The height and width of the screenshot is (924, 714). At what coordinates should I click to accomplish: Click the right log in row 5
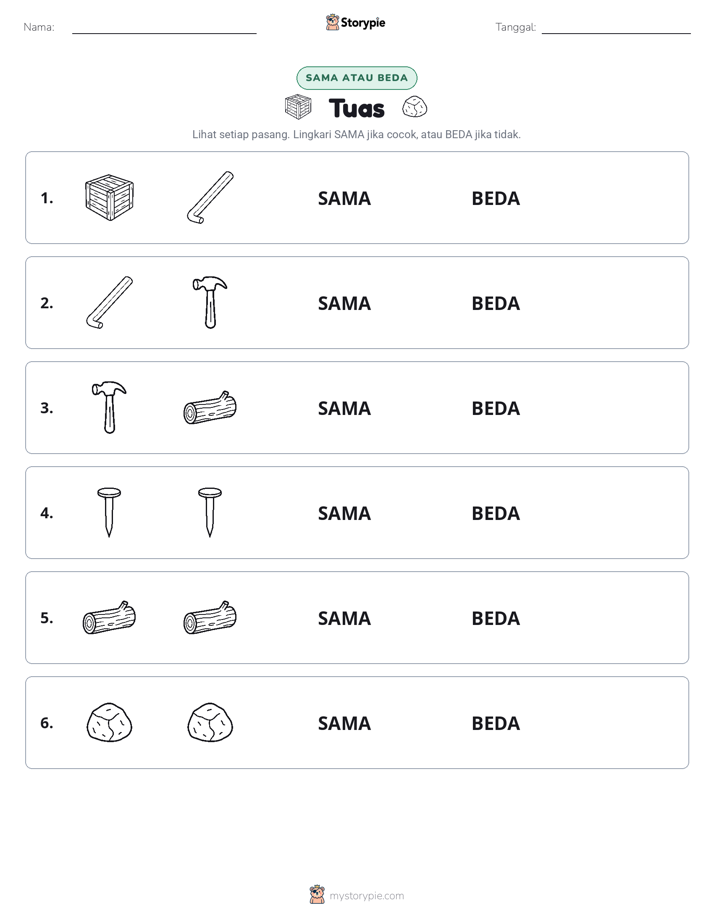point(210,618)
